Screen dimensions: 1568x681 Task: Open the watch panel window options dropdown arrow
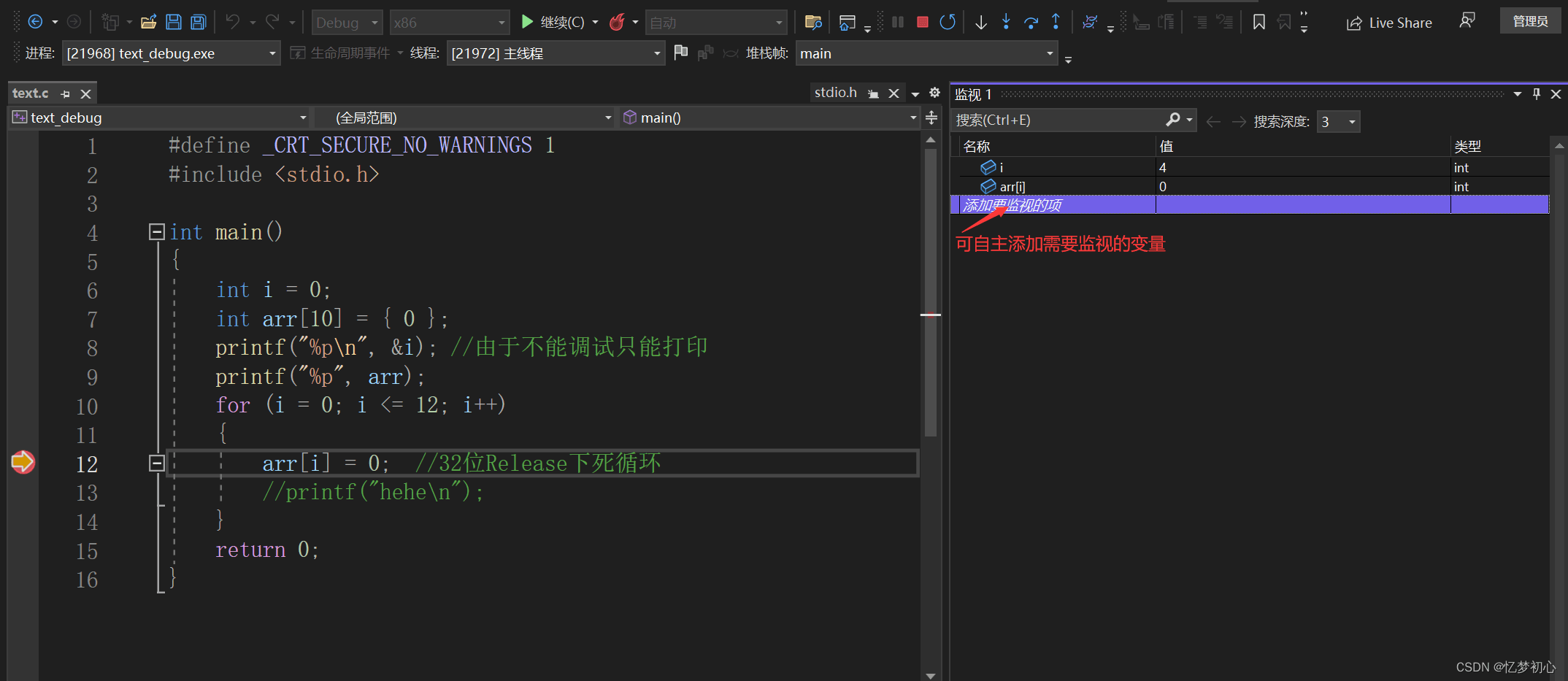coord(1518,93)
